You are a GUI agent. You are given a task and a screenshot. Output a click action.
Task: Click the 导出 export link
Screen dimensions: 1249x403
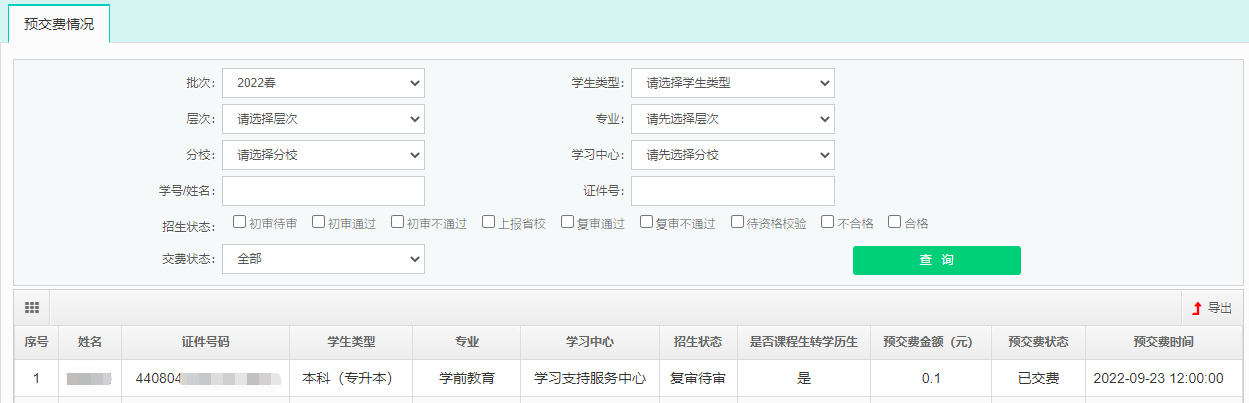point(1219,308)
